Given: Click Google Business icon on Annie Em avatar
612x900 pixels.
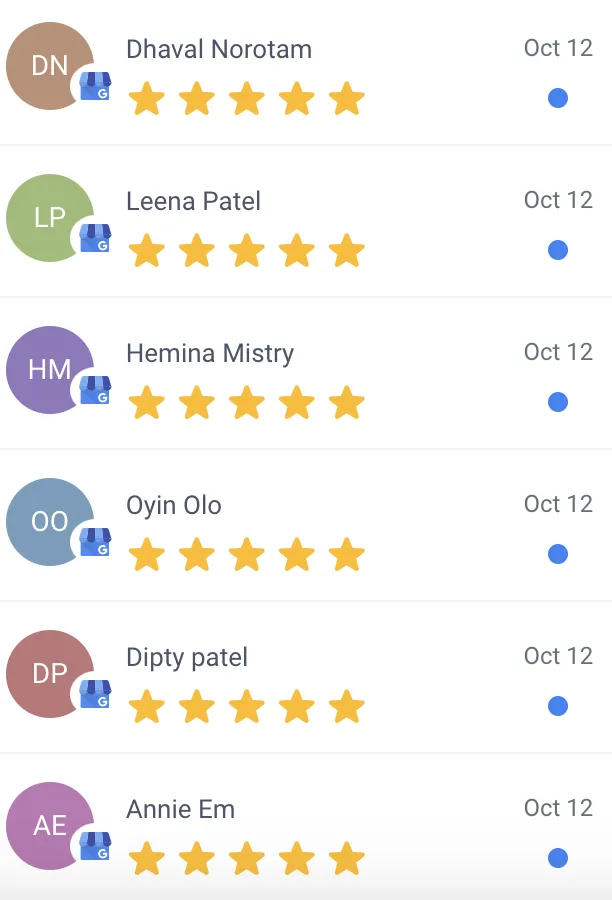Looking at the screenshot, I should point(95,846).
